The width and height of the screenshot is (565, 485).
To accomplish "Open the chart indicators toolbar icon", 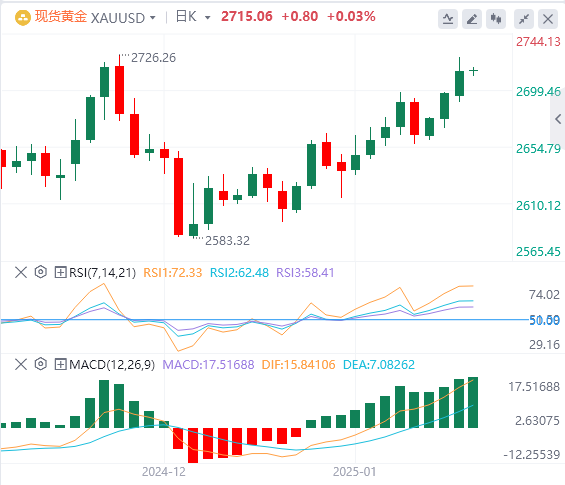I will point(448,19).
